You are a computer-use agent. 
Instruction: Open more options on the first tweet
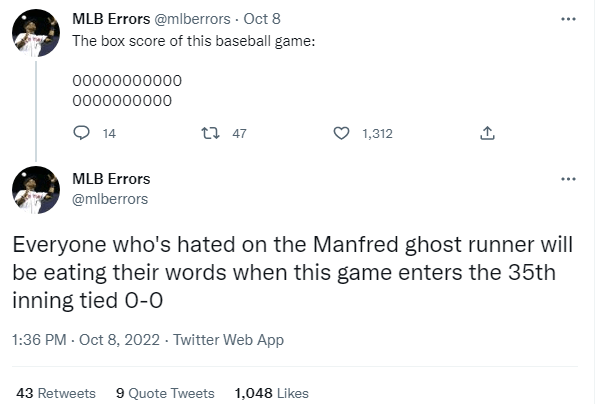[568, 19]
